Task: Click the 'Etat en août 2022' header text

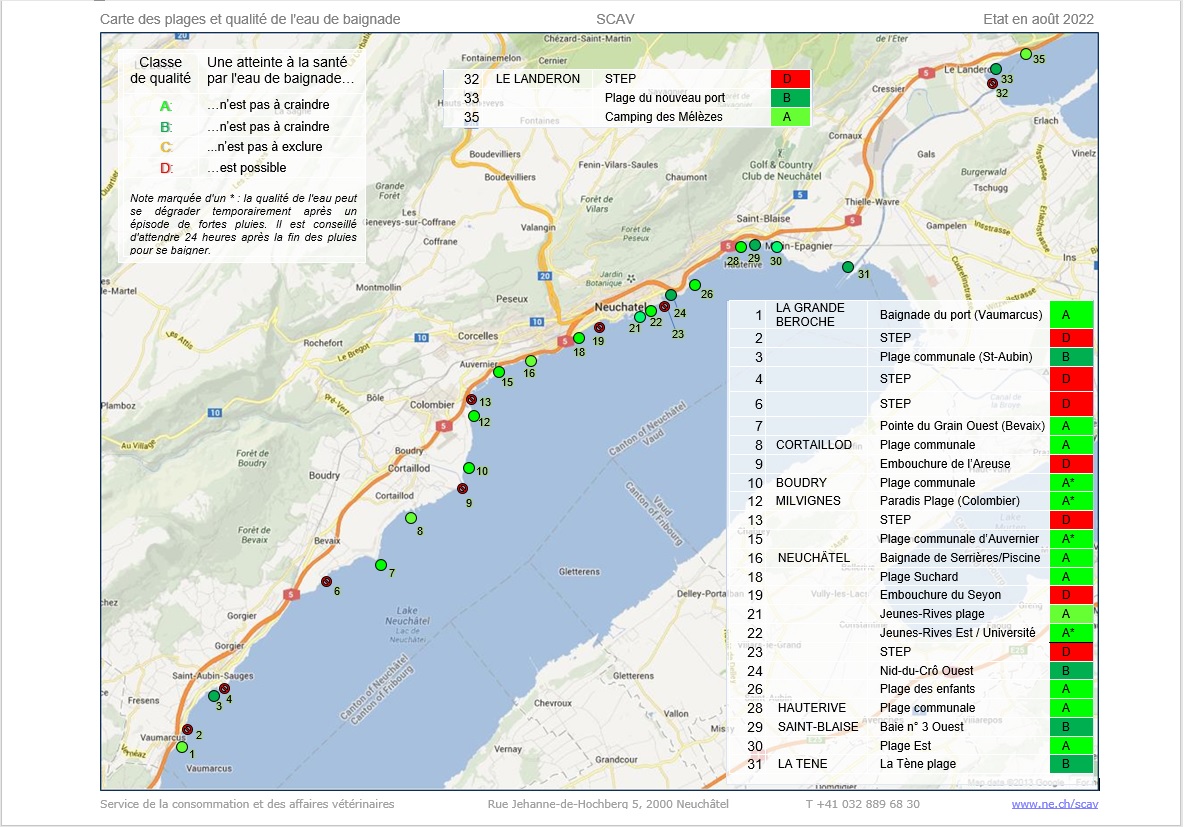Action: [x=1038, y=19]
